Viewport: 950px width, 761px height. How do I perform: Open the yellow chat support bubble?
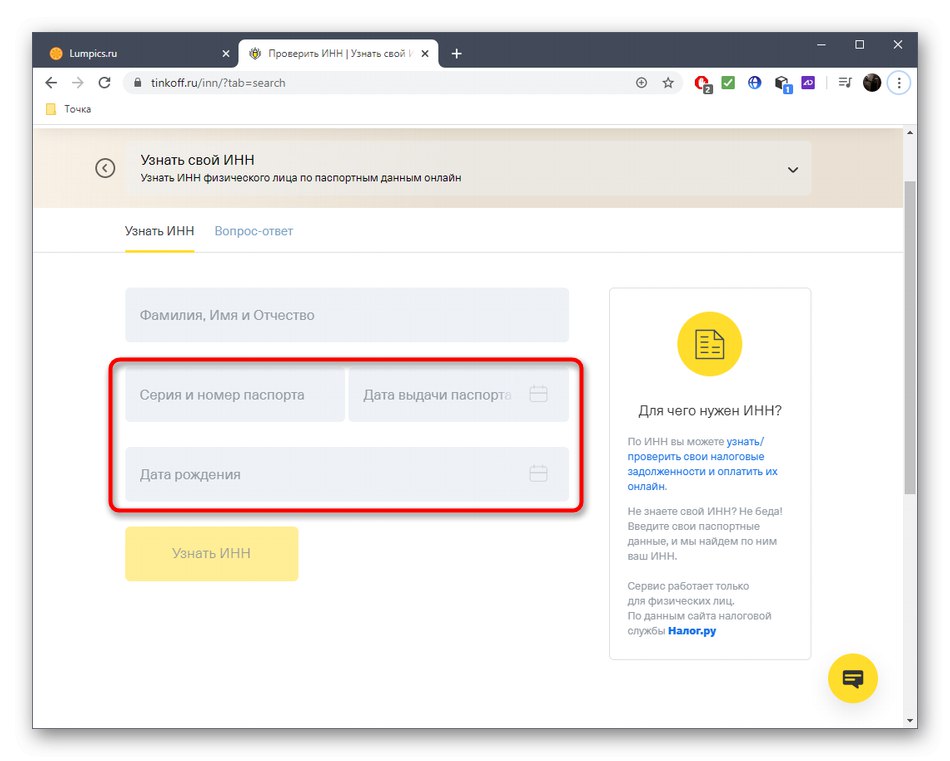(852, 678)
